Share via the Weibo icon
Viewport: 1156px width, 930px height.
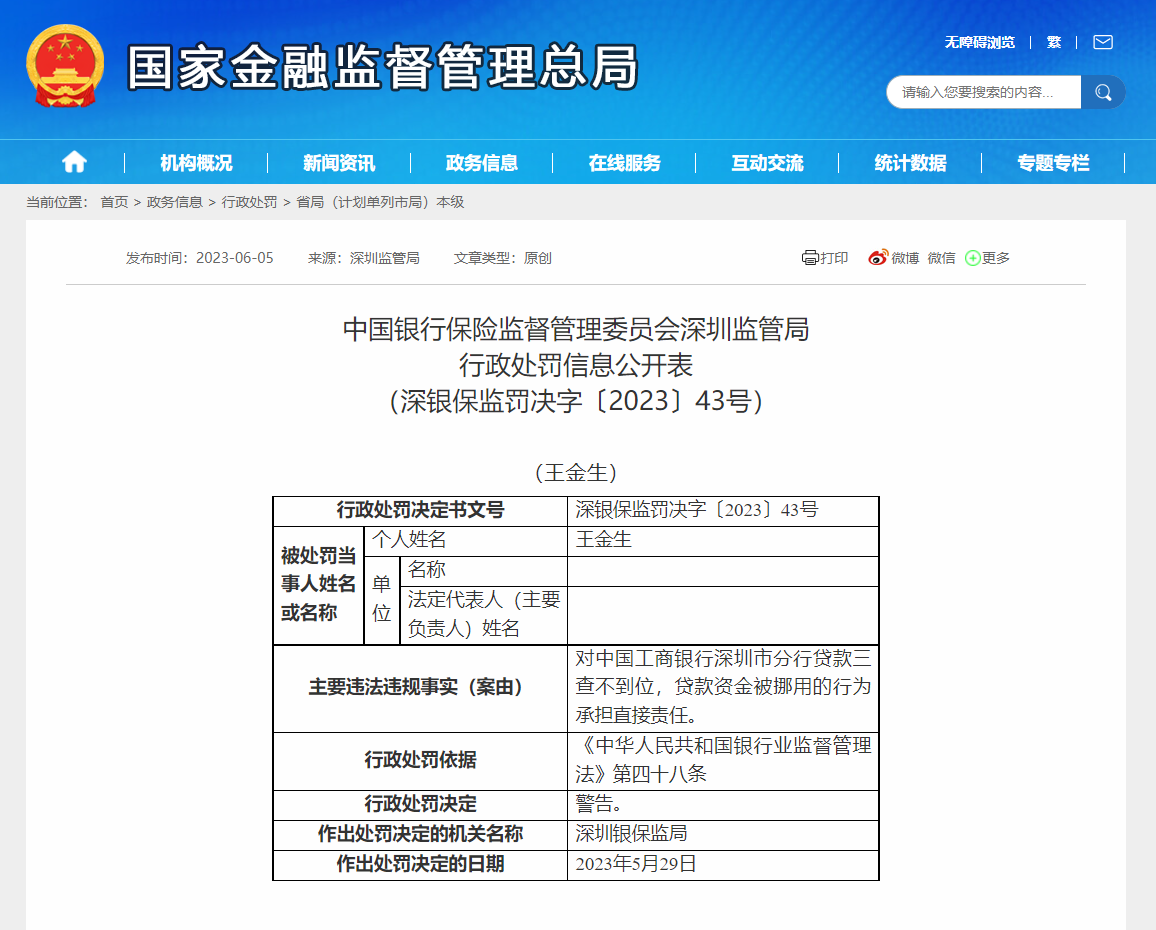coord(877,257)
